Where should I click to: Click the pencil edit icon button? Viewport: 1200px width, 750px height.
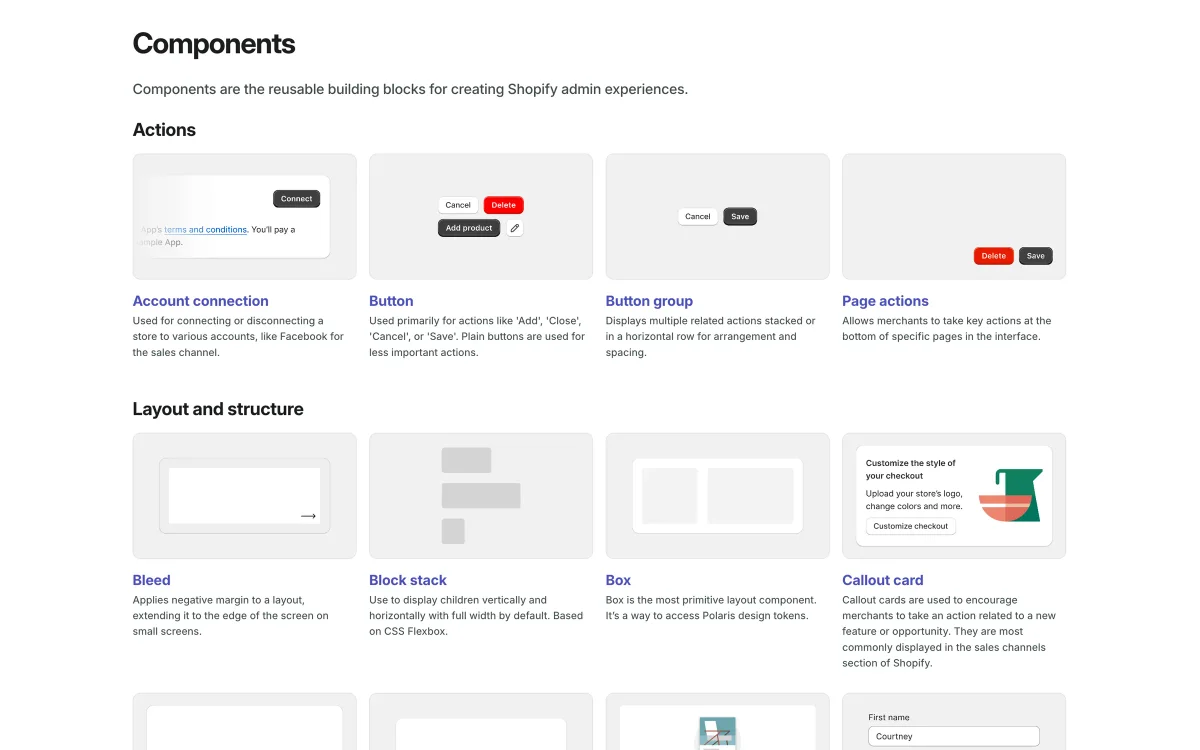(x=515, y=228)
